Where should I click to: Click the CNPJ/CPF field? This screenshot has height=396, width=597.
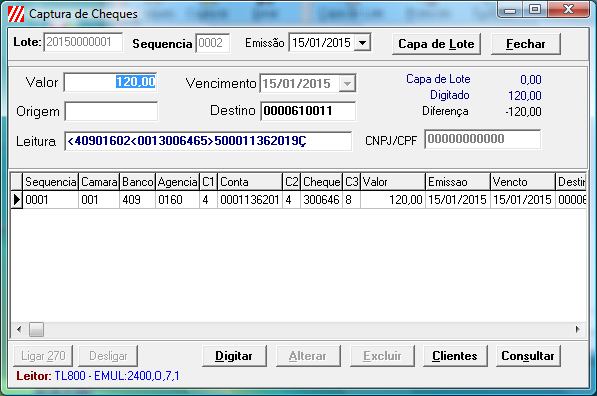point(482,139)
